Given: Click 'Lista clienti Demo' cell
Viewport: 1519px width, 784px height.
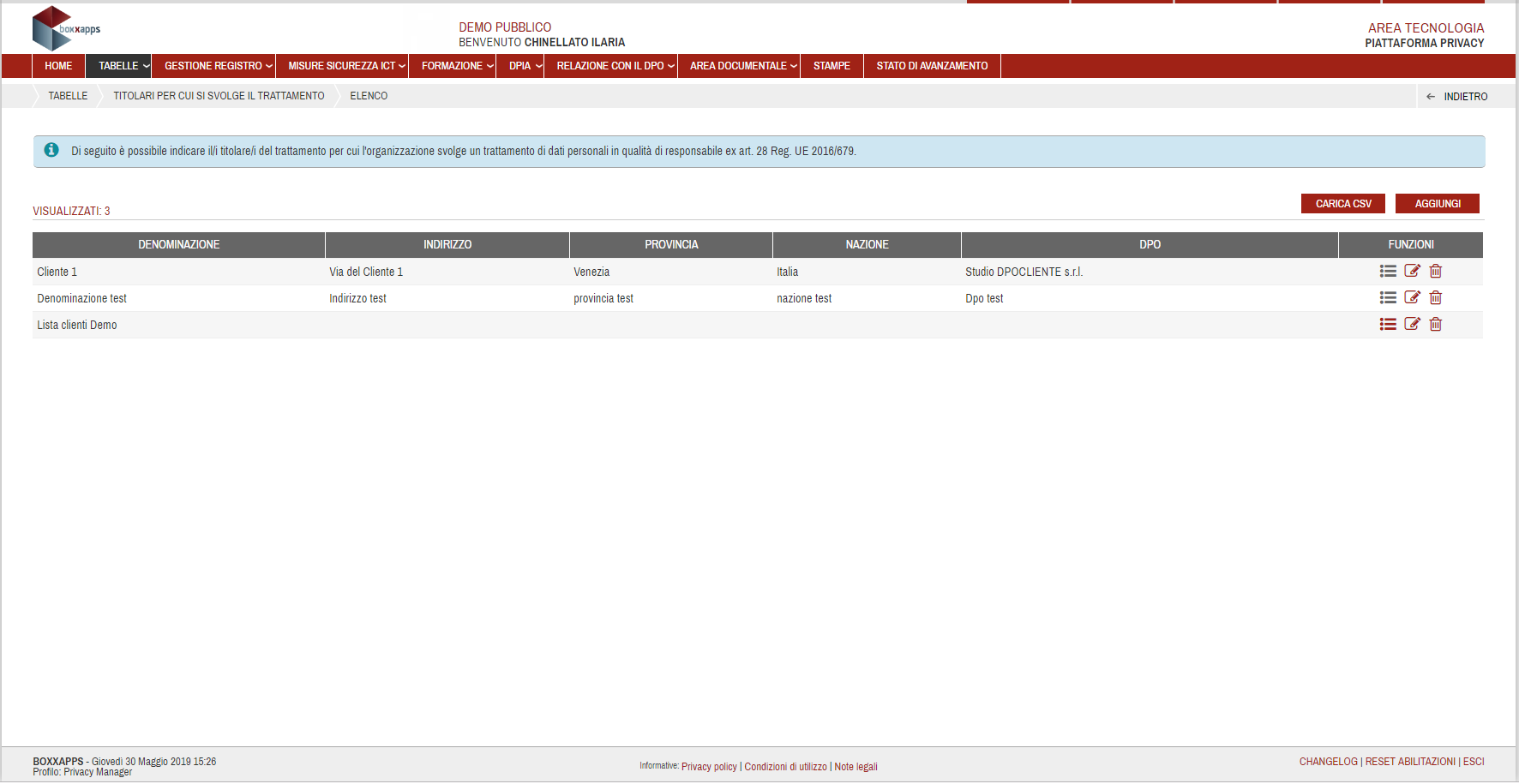Looking at the screenshot, I should (178, 325).
